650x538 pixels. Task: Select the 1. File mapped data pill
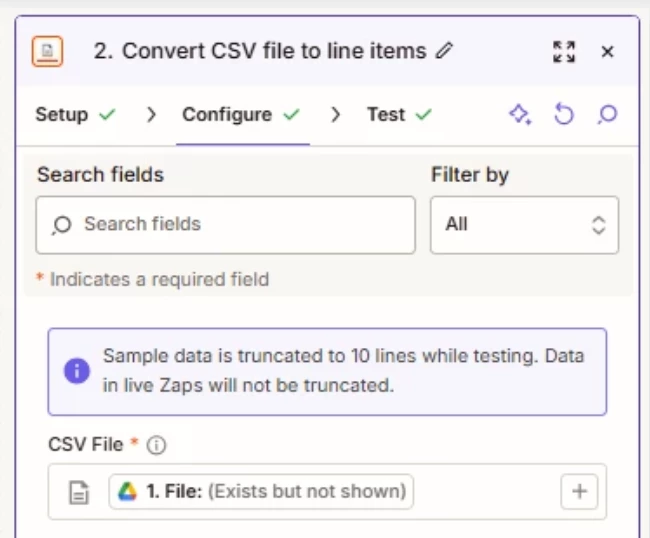point(261,492)
